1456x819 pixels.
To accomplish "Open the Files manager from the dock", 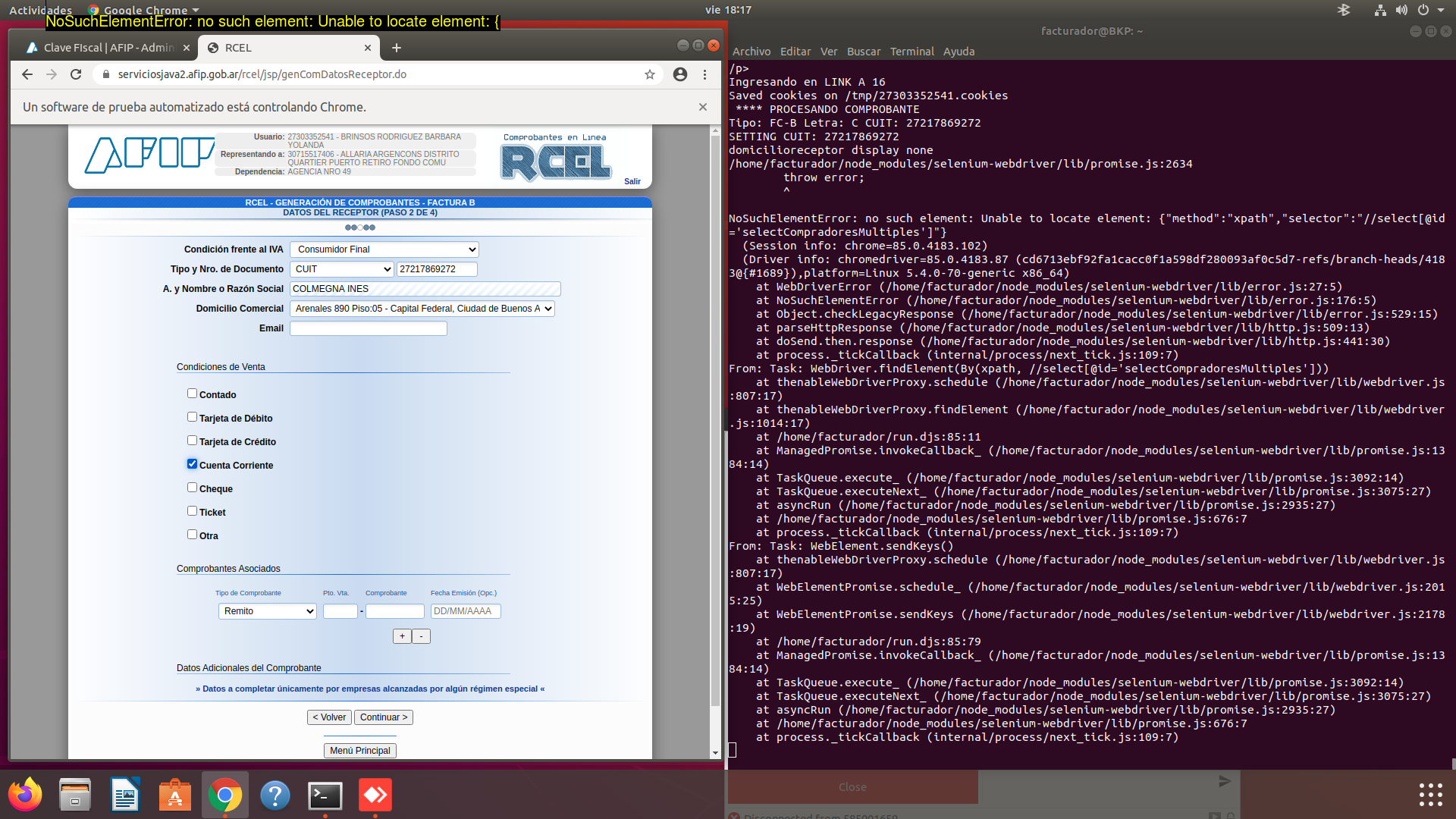I will click(x=75, y=795).
